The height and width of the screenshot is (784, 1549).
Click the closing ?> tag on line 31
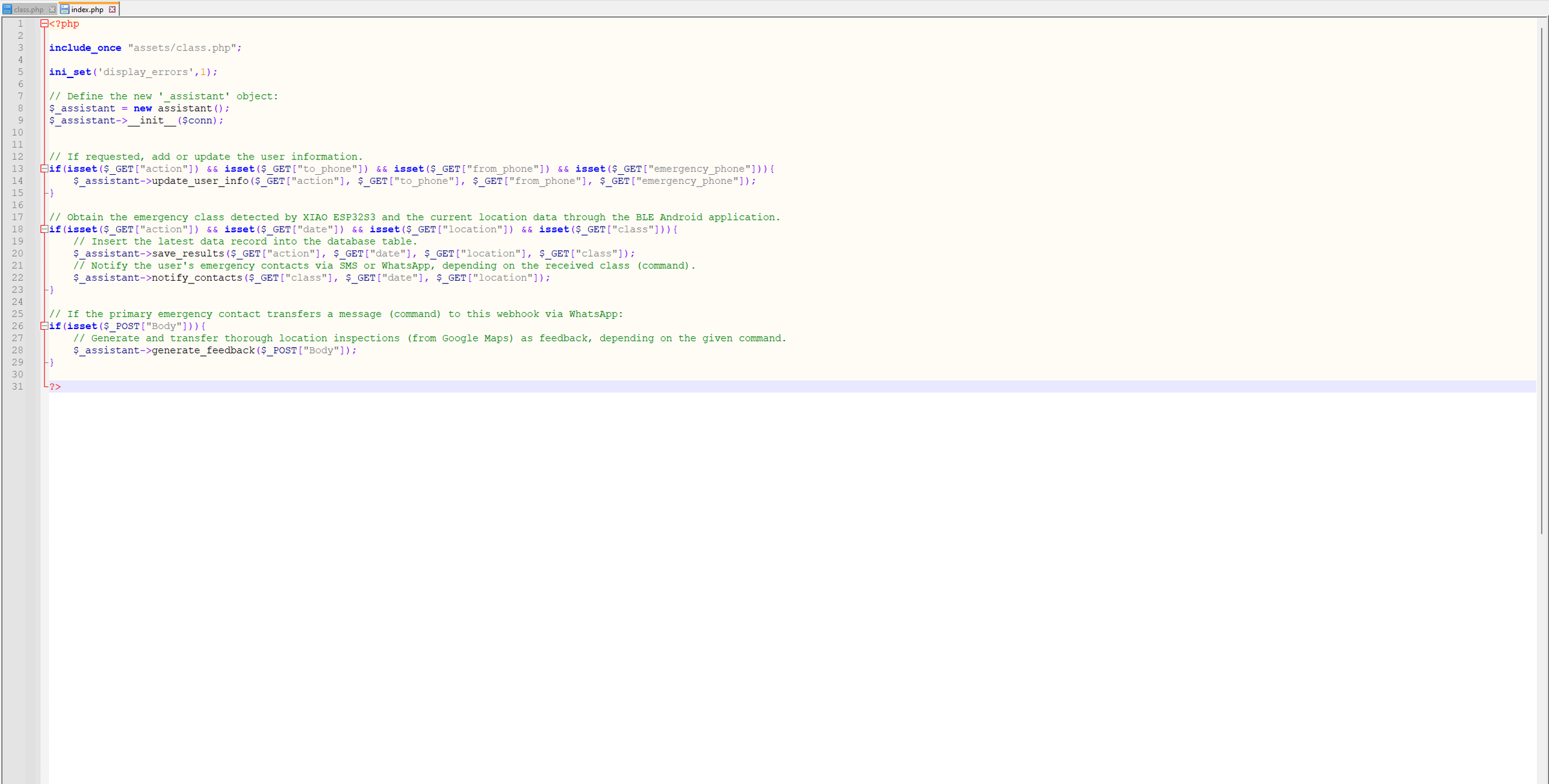(x=55, y=387)
